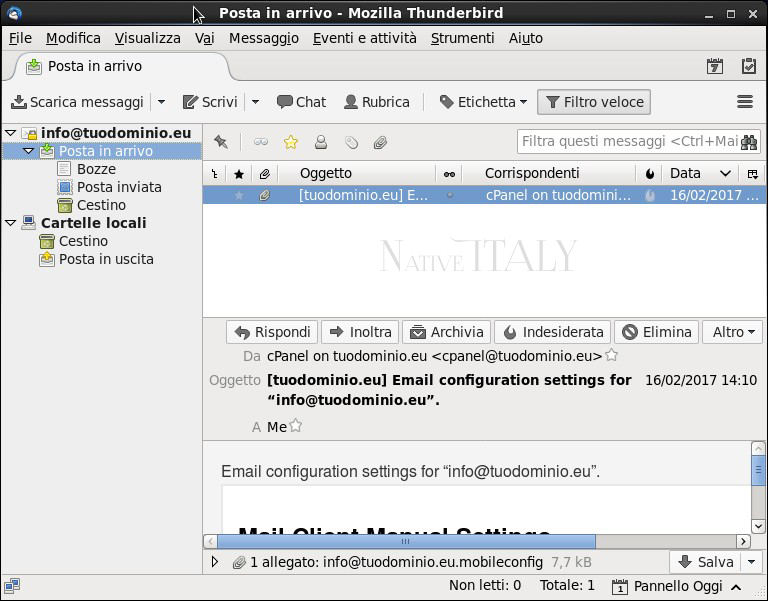The width and height of the screenshot is (768, 601).
Task: Open the File menu
Action: 20,38
